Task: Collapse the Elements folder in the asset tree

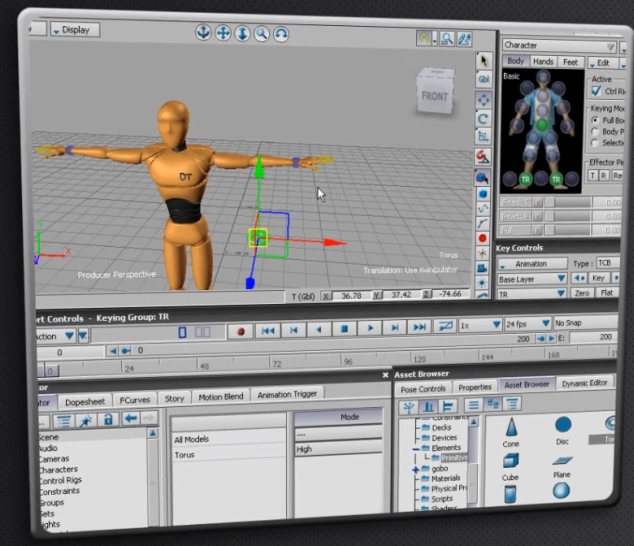Action: (x=415, y=449)
